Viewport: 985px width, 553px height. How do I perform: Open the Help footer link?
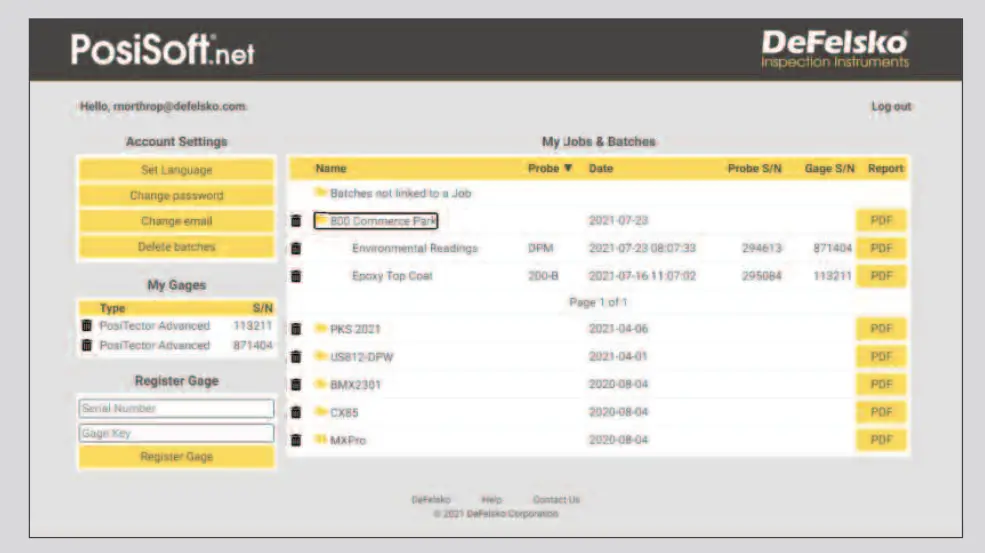click(492, 500)
